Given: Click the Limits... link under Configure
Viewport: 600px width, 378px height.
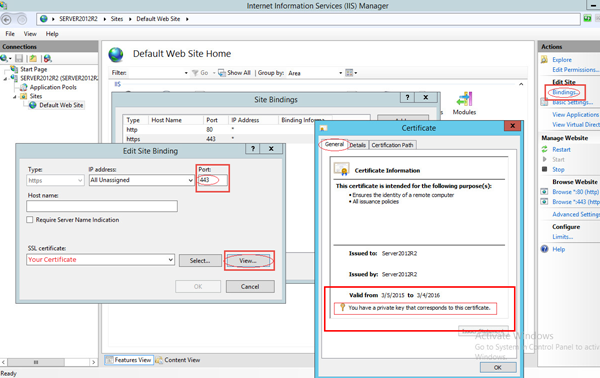Looking at the screenshot, I should coord(562,236).
